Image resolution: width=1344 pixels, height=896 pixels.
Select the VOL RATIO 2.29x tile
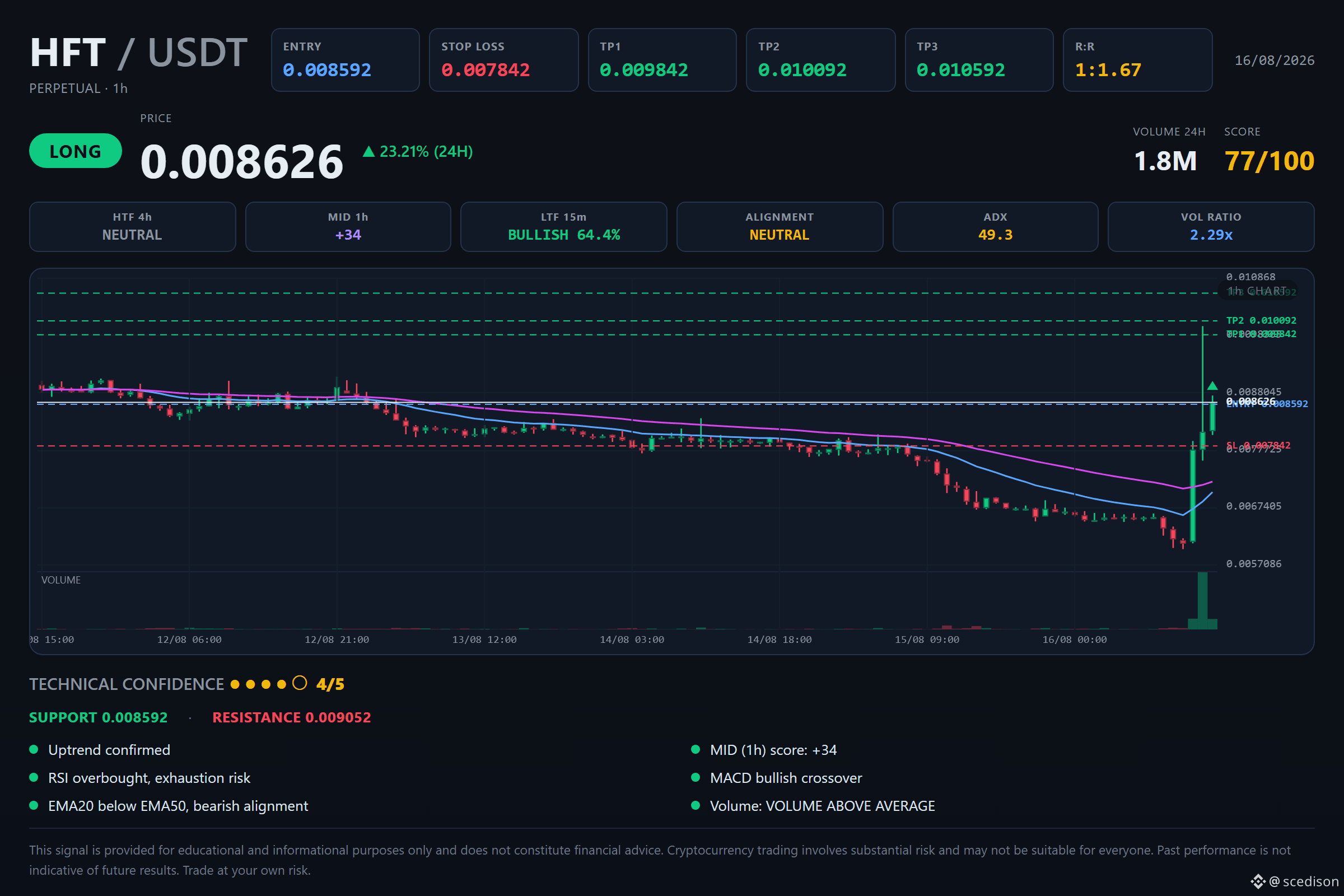[x=1211, y=227]
